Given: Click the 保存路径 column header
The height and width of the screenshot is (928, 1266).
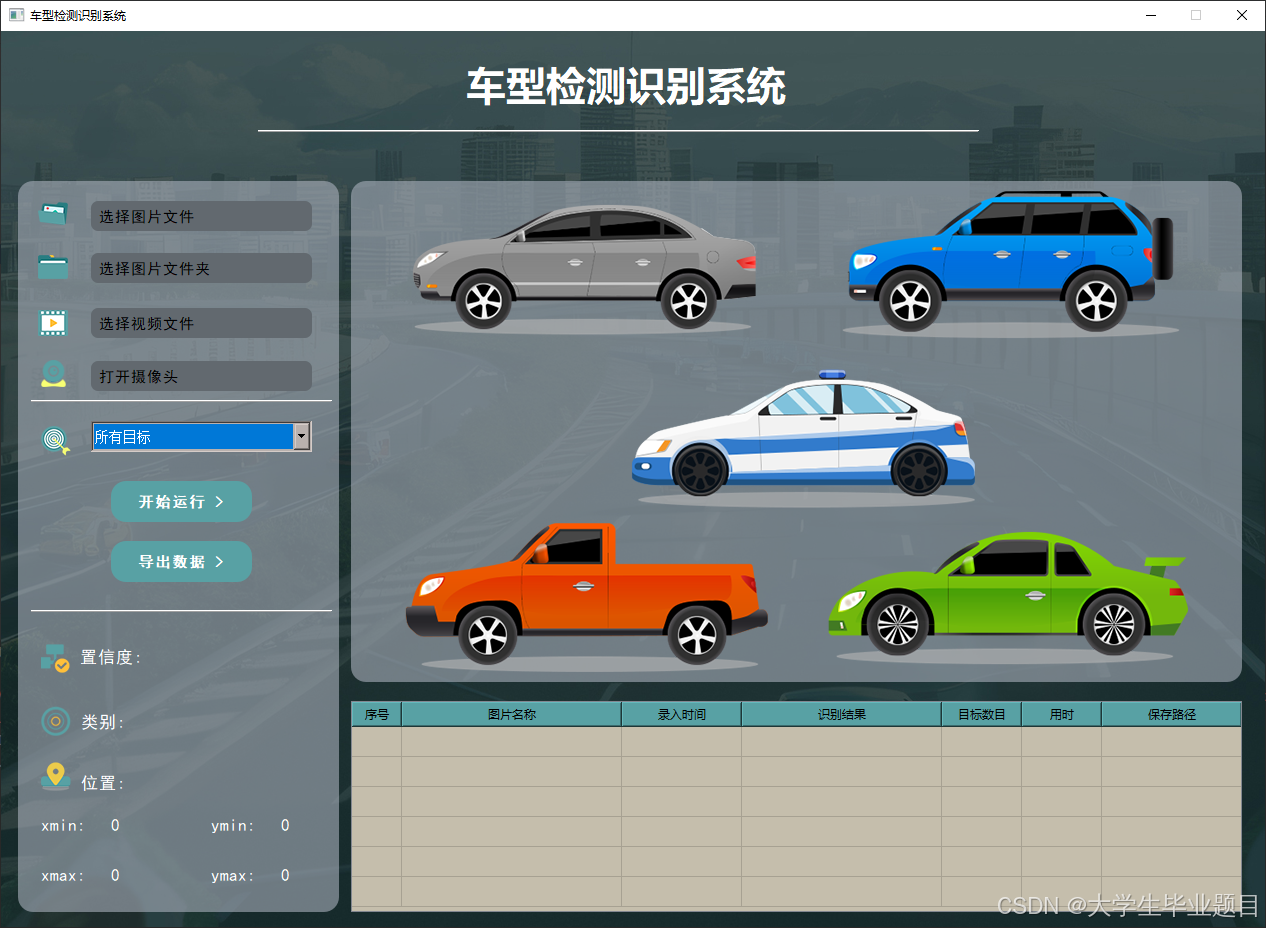Looking at the screenshot, I should coord(1172,714).
